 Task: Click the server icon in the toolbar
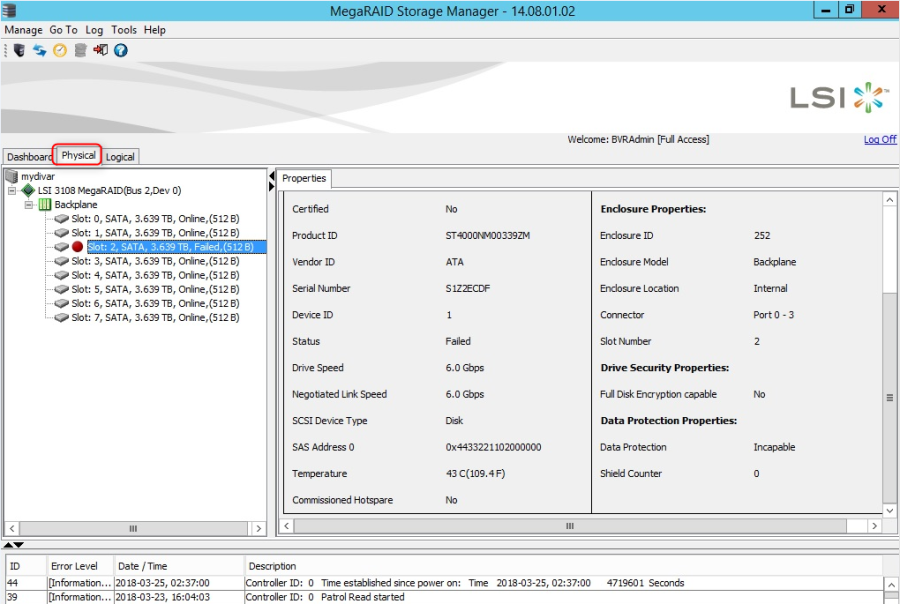coord(19,50)
